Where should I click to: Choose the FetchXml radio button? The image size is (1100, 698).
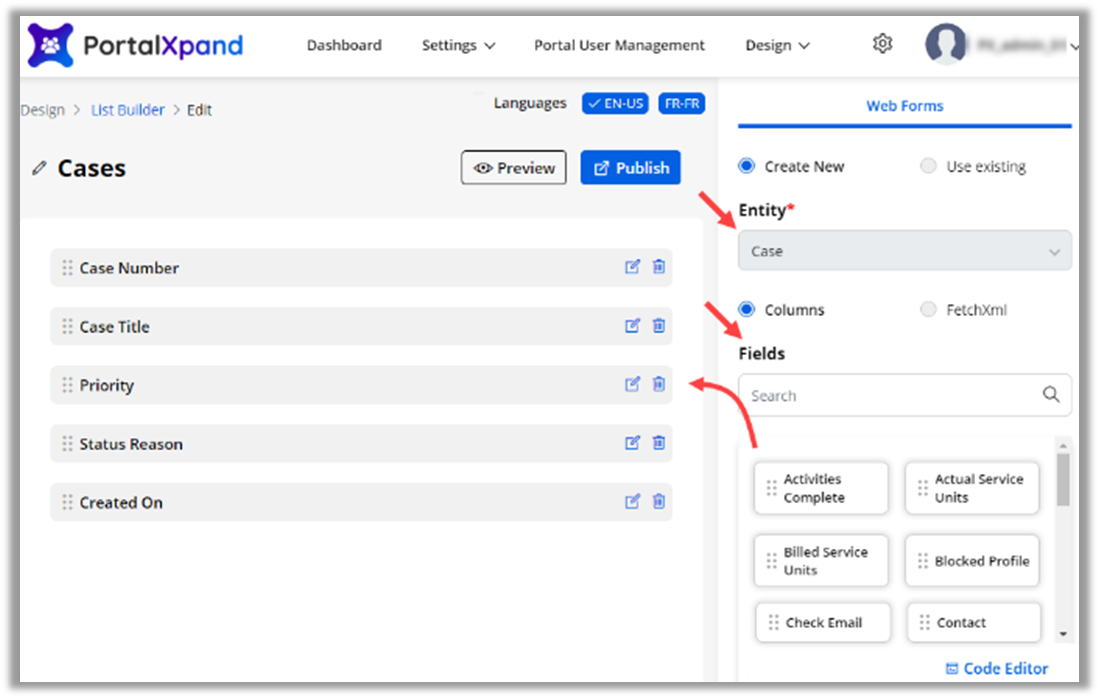pos(929,310)
